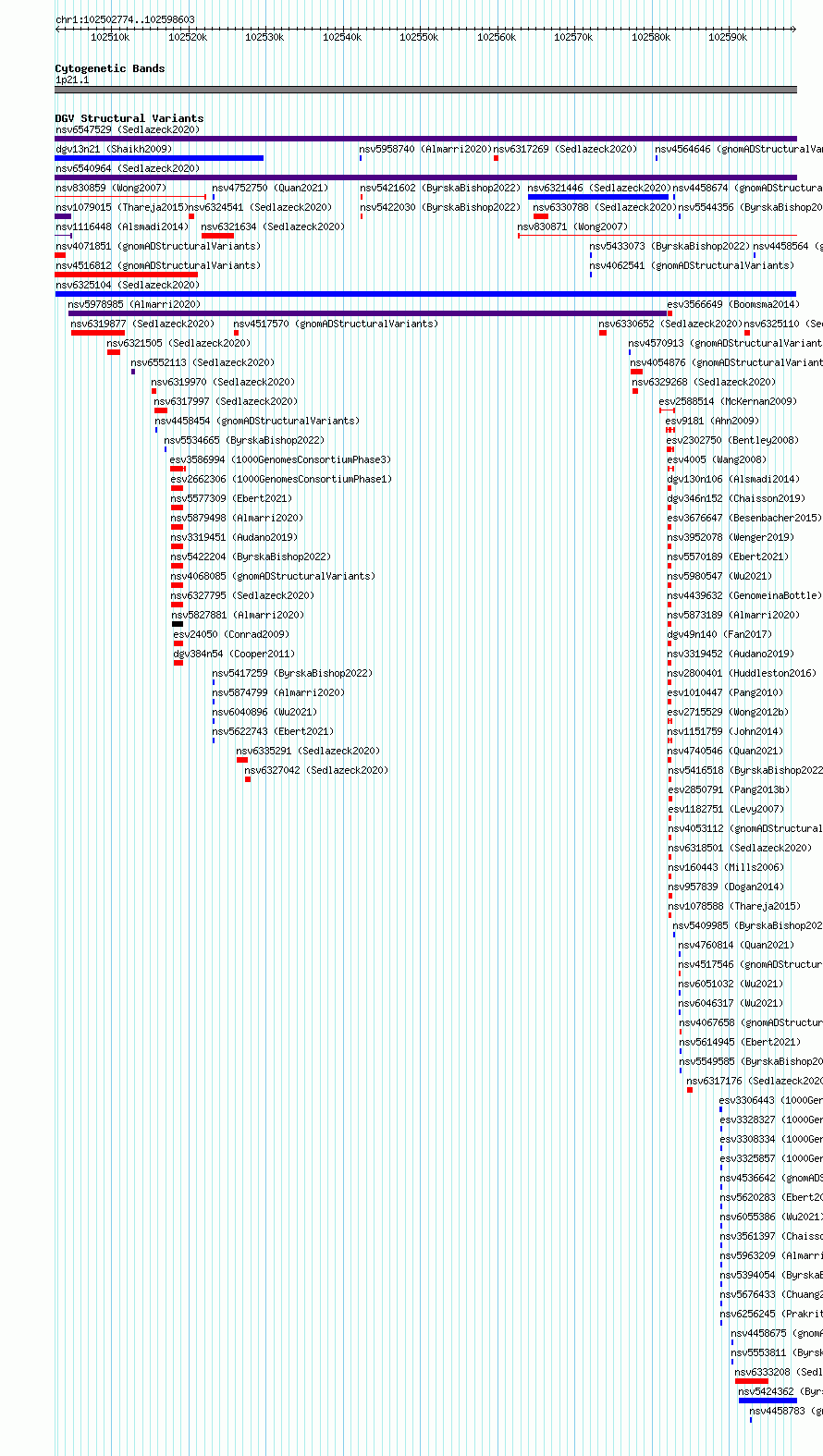Click the nsv6321446 (Sedlazeck2020) blue bar

coord(598,197)
